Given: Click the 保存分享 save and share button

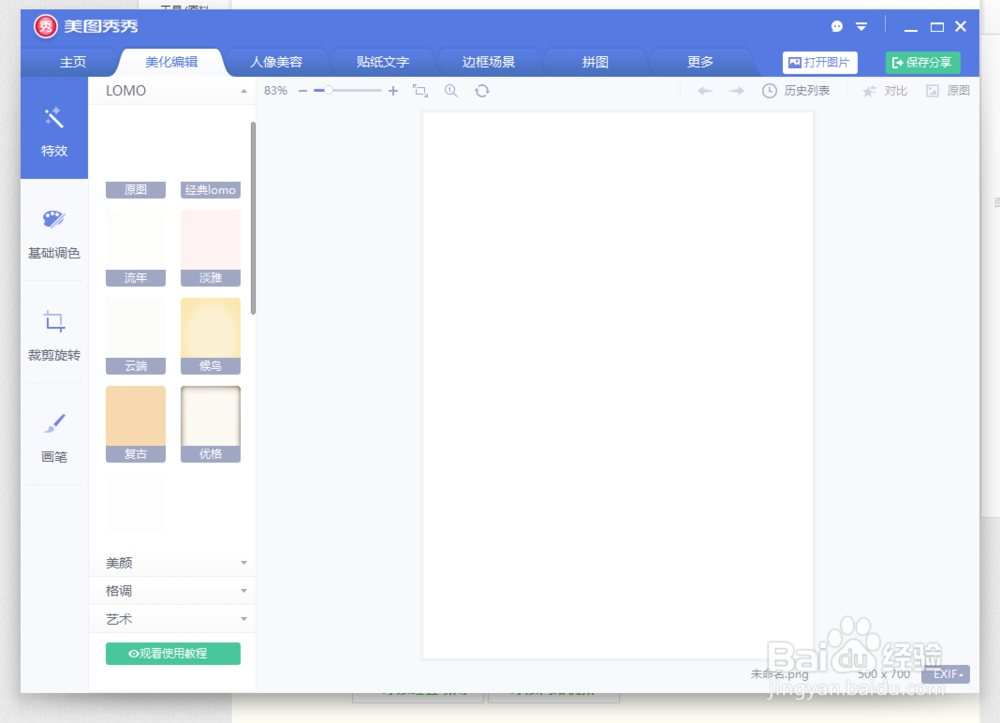Looking at the screenshot, I should point(922,61).
